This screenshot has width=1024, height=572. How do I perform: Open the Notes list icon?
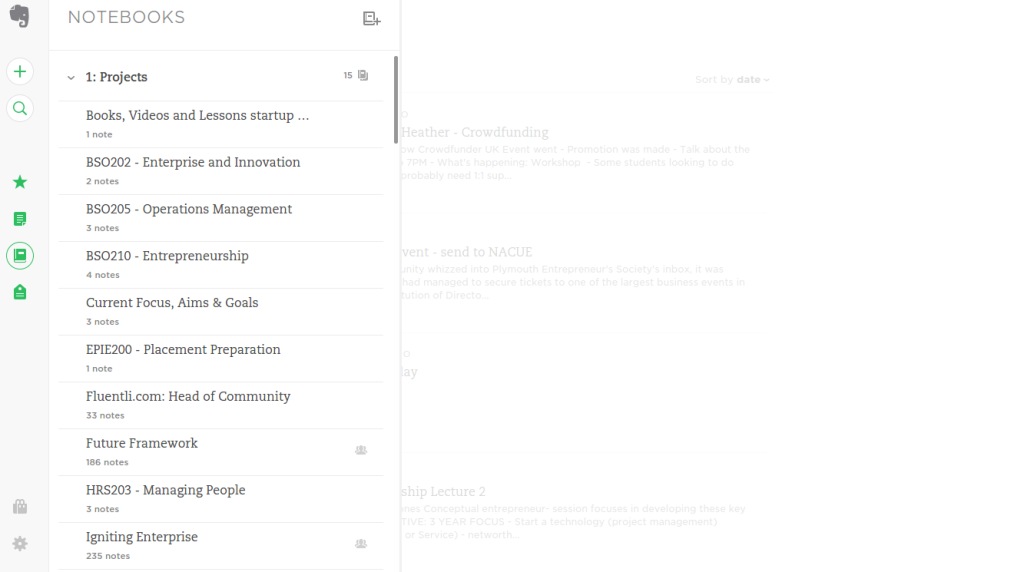[20, 219]
